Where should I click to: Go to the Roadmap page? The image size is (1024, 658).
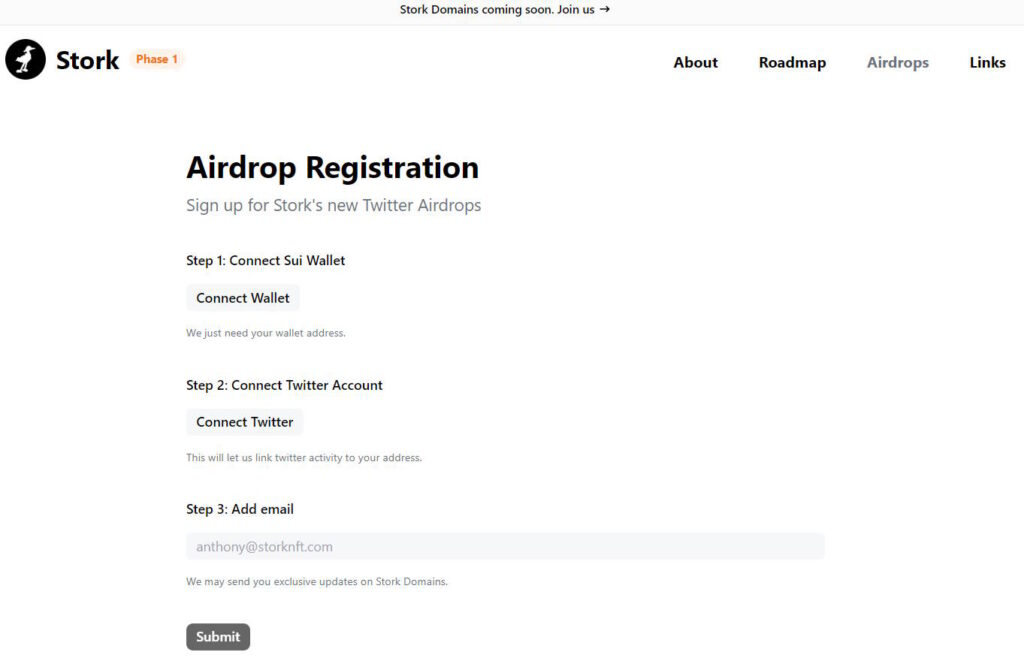coord(792,63)
